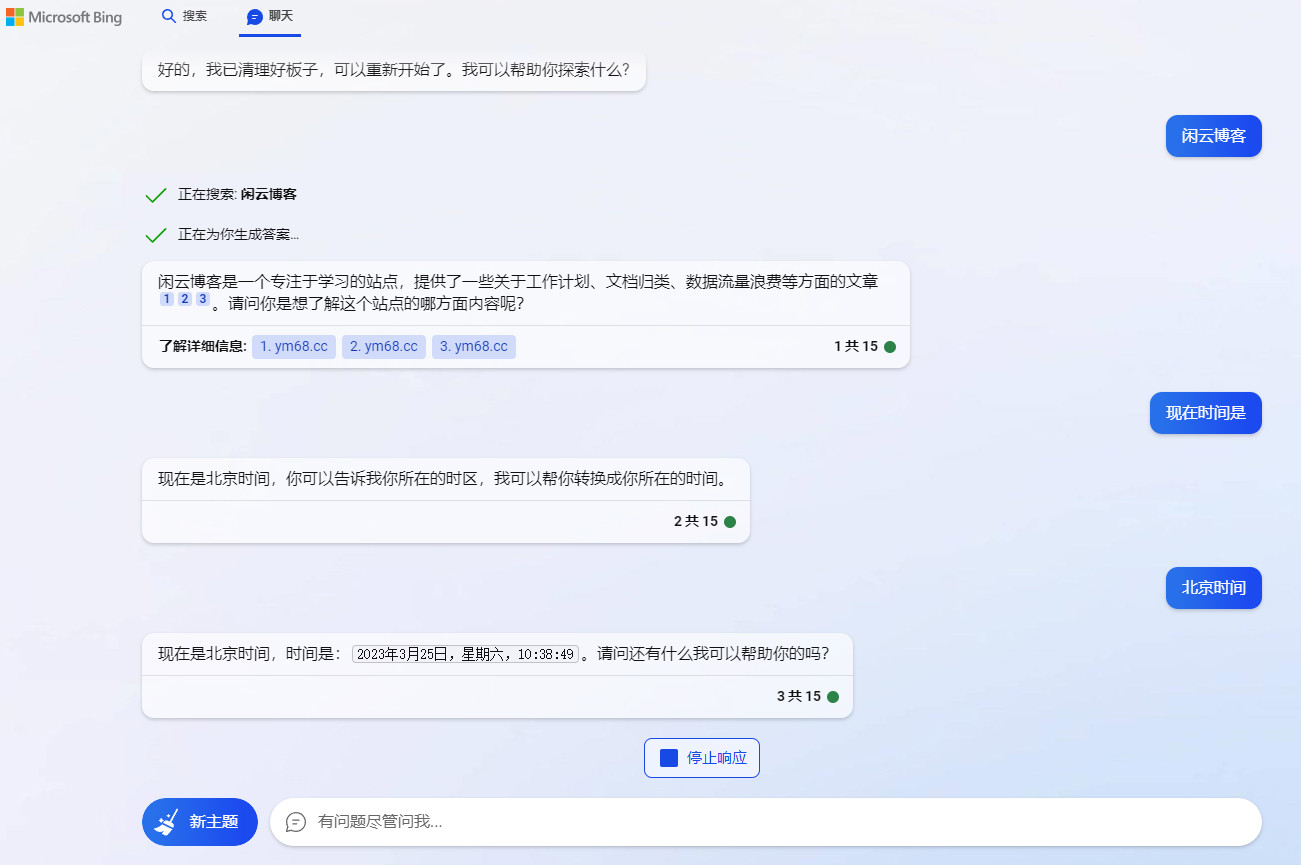Open source link 1. ym68.cc

click(x=294, y=347)
